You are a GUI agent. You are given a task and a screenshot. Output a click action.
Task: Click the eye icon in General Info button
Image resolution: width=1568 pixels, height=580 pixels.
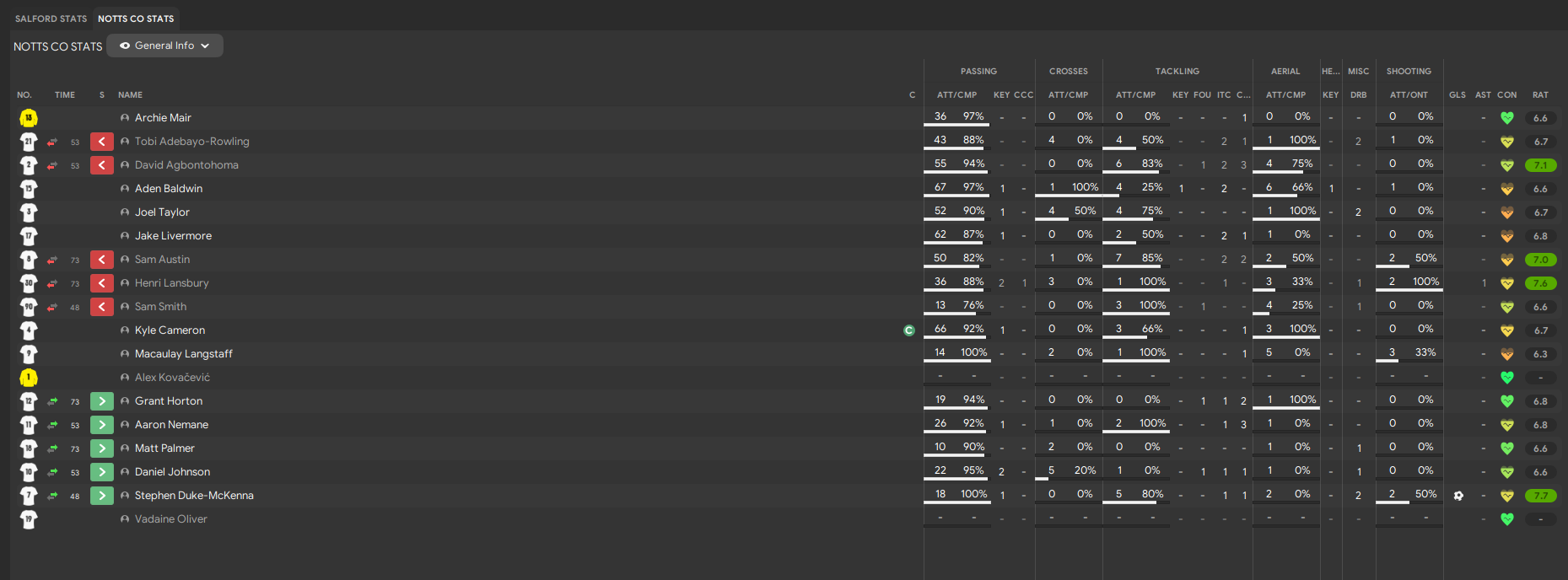pyautogui.click(x=125, y=46)
